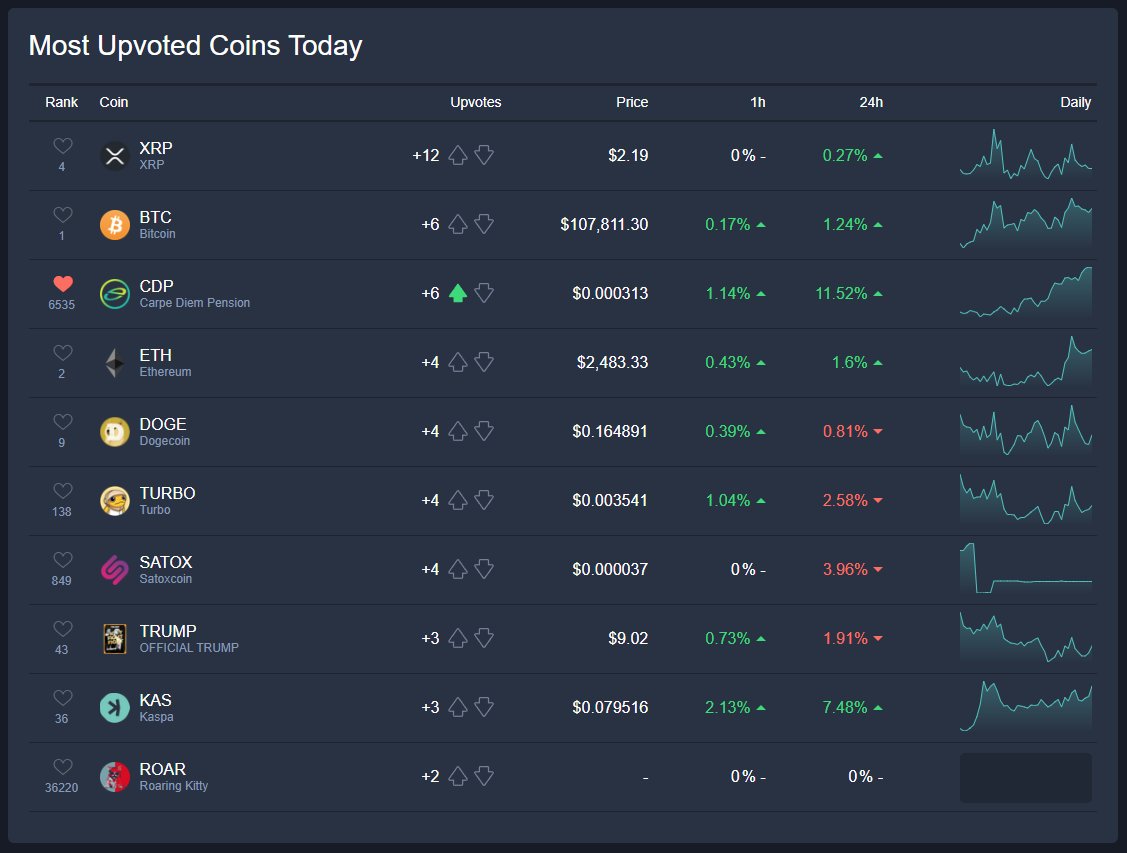The height and width of the screenshot is (853, 1127).
Task: Open the XRP coin name link
Action: pyautogui.click(x=156, y=155)
